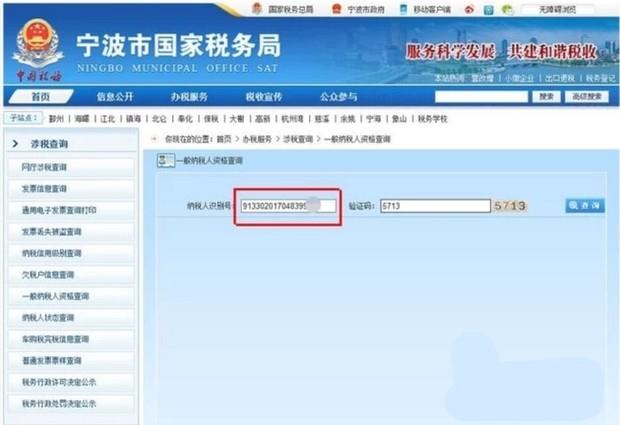Click the 小微企业 banner link
Viewport: 620px width, 425px height.
[519, 78]
